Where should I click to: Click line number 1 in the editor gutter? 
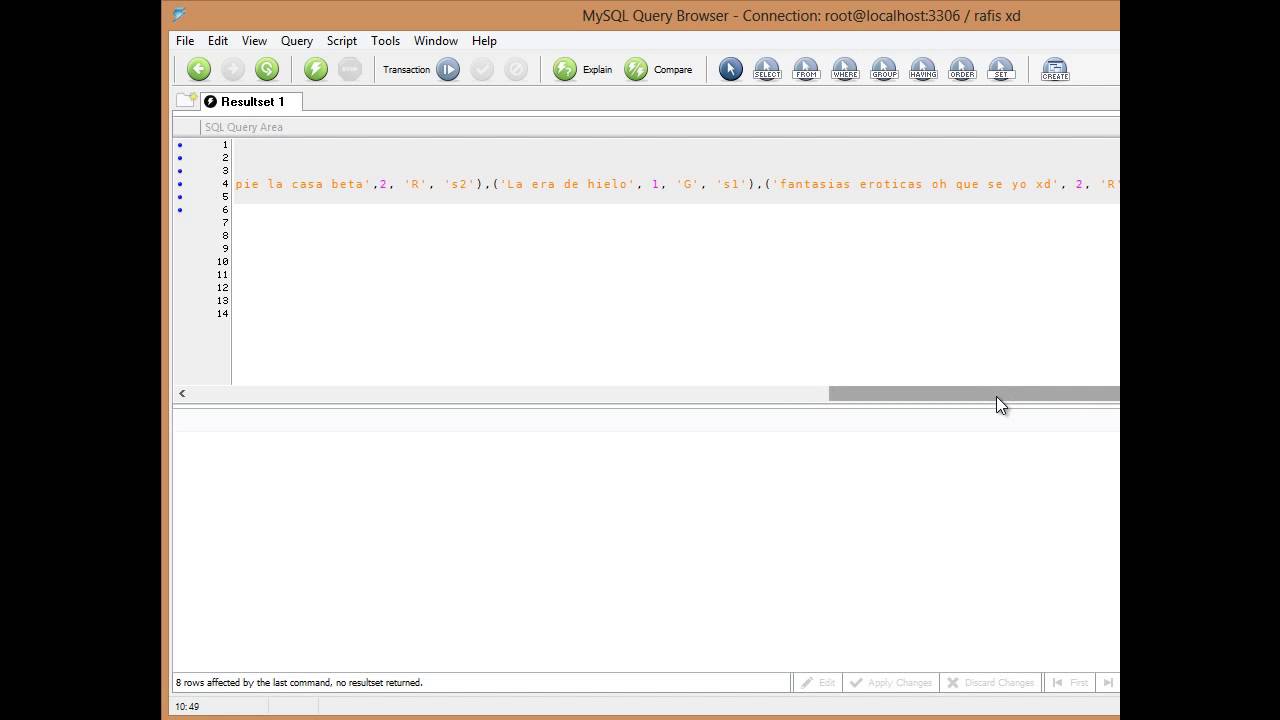pyautogui.click(x=225, y=145)
